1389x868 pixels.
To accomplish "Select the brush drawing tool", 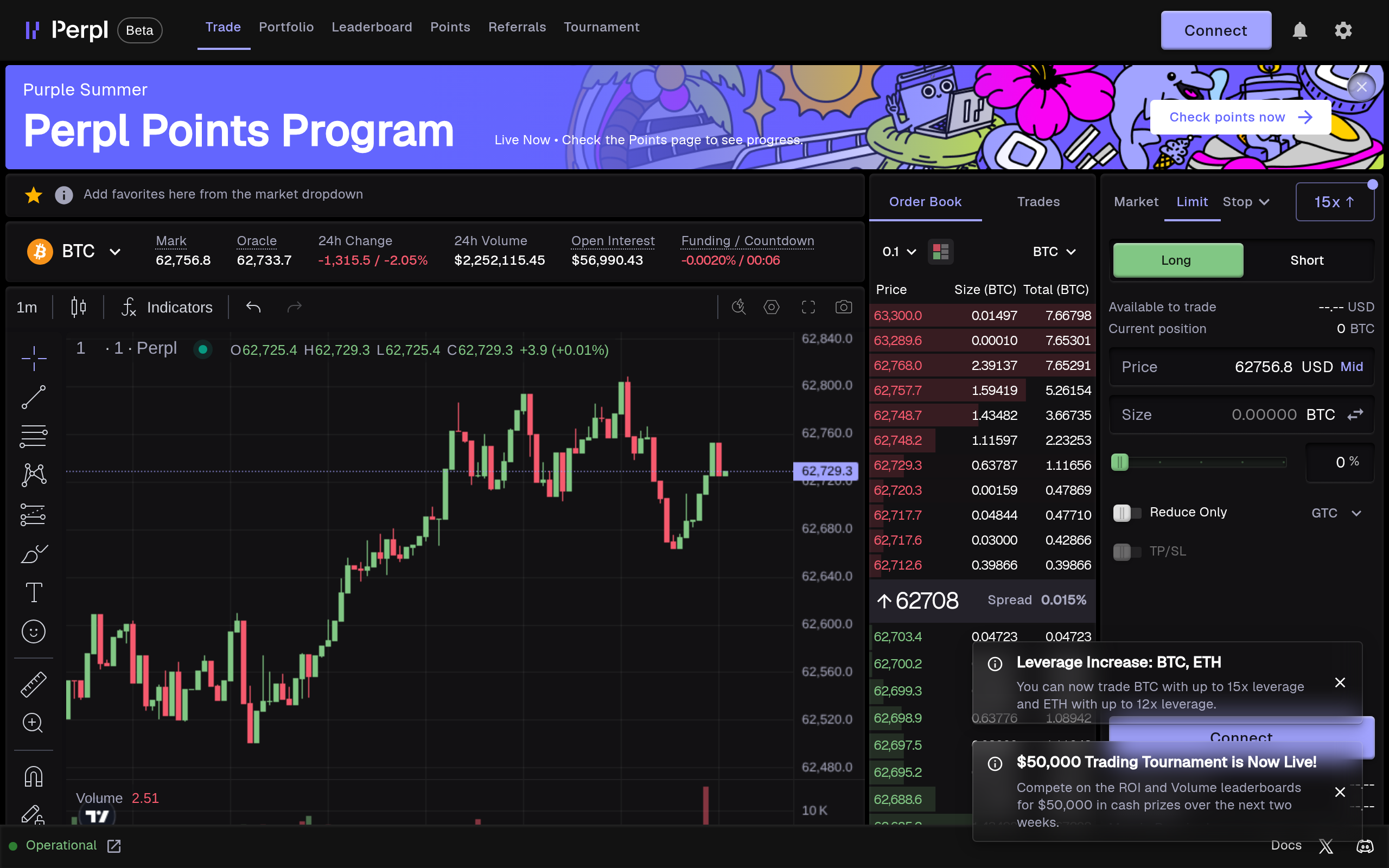I will [x=34, y=553].
